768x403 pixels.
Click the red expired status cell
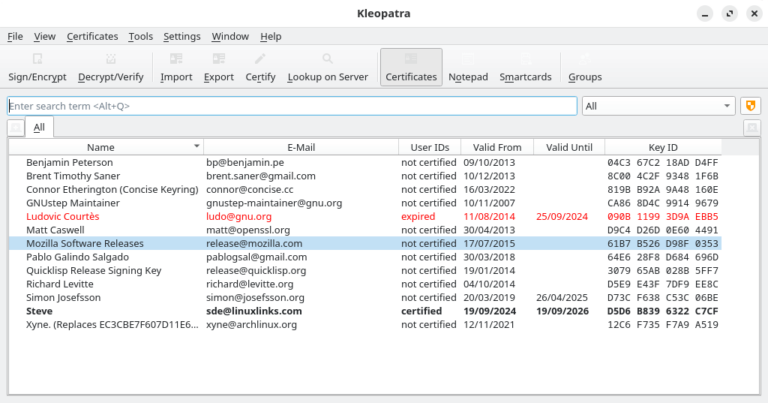[x=418, y=216]
